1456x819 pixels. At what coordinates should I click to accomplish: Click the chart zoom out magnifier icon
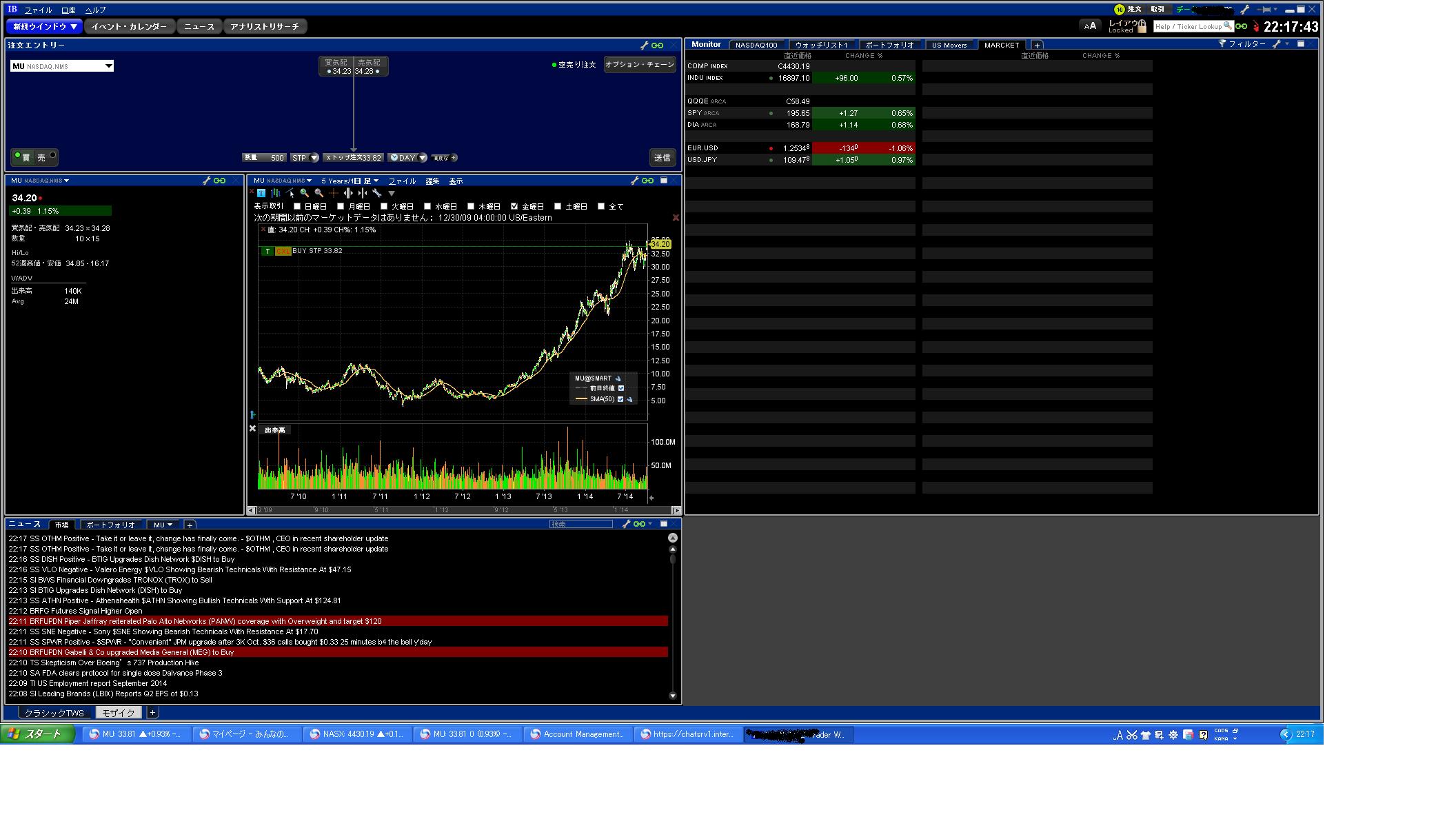click(318, 193)
